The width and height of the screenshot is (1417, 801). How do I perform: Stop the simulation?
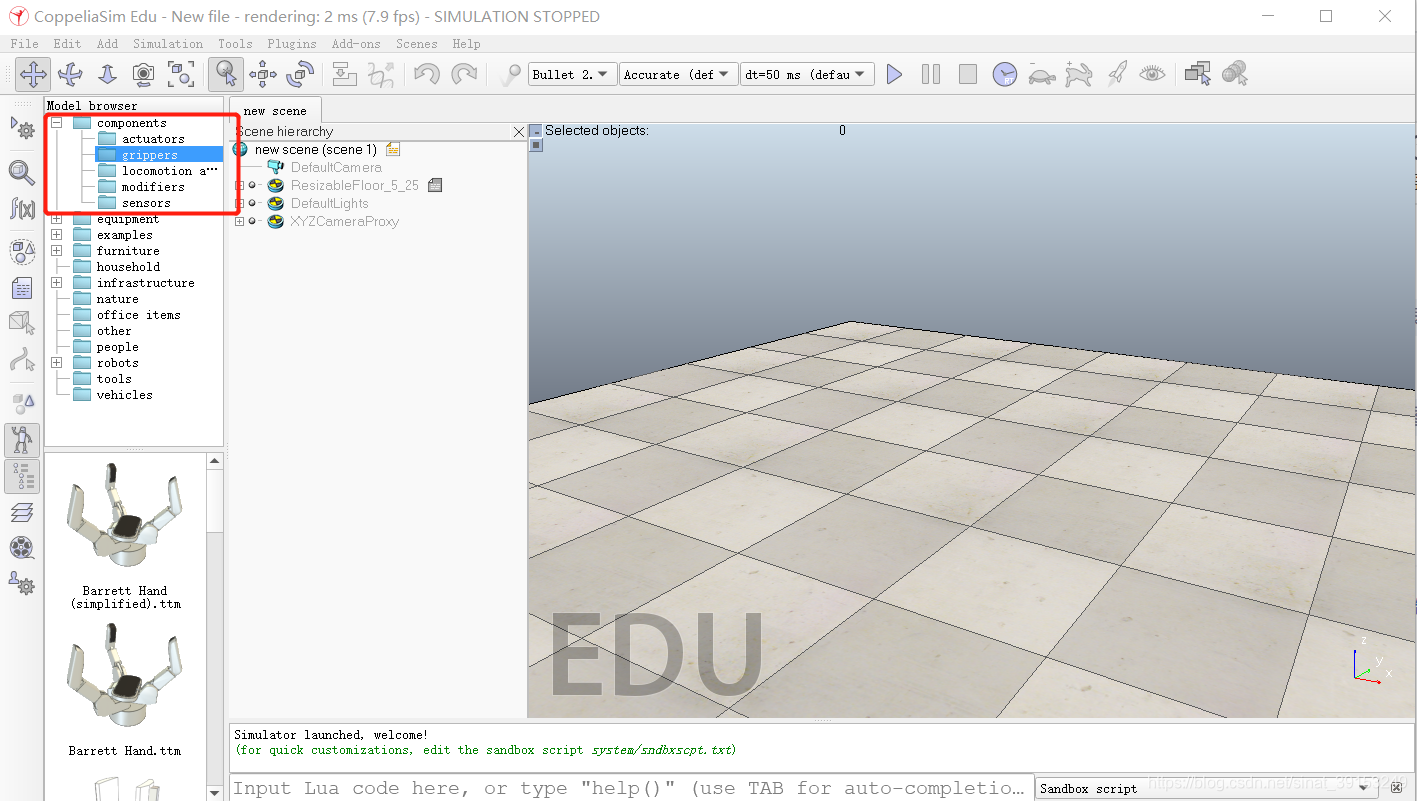pyautogui.click(x=968, y=74)
